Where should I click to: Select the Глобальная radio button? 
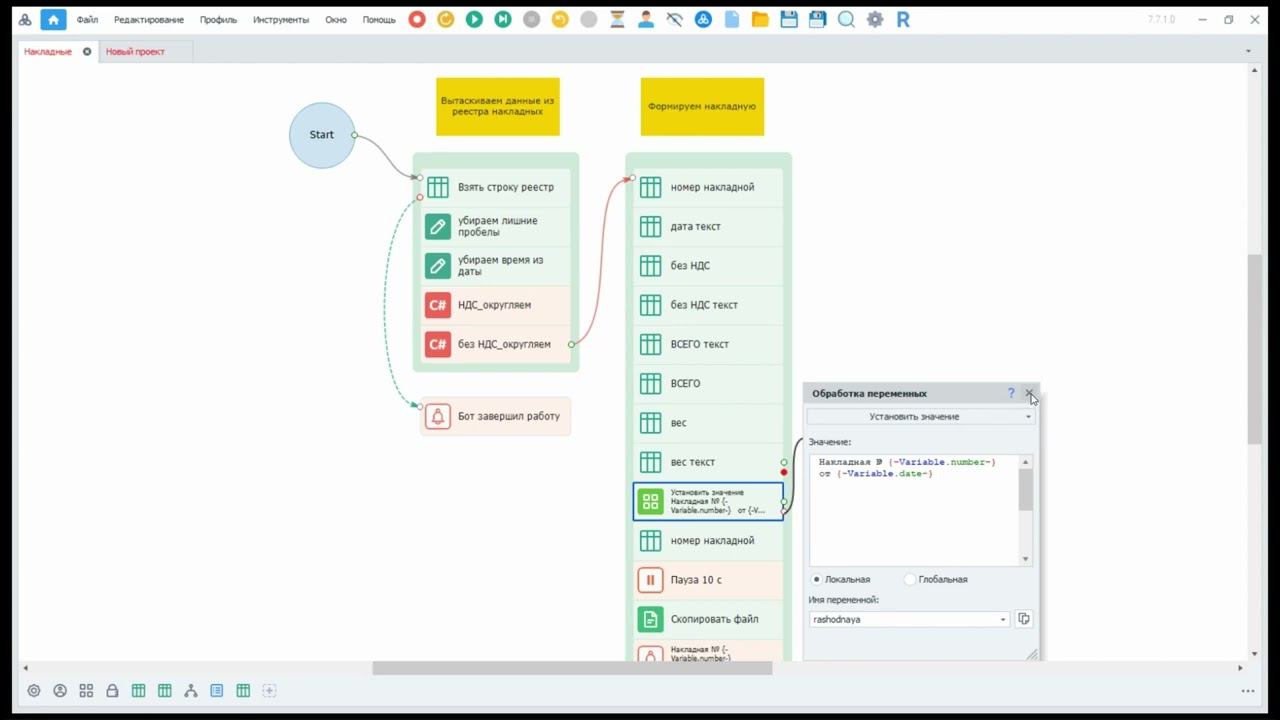click(x=909, y=579)
